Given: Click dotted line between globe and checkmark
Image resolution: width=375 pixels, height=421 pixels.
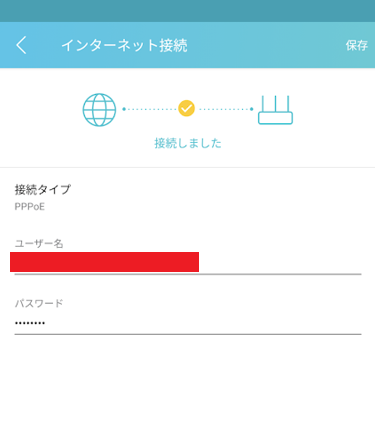Looking at the screenshot, I should click(149, 109).
